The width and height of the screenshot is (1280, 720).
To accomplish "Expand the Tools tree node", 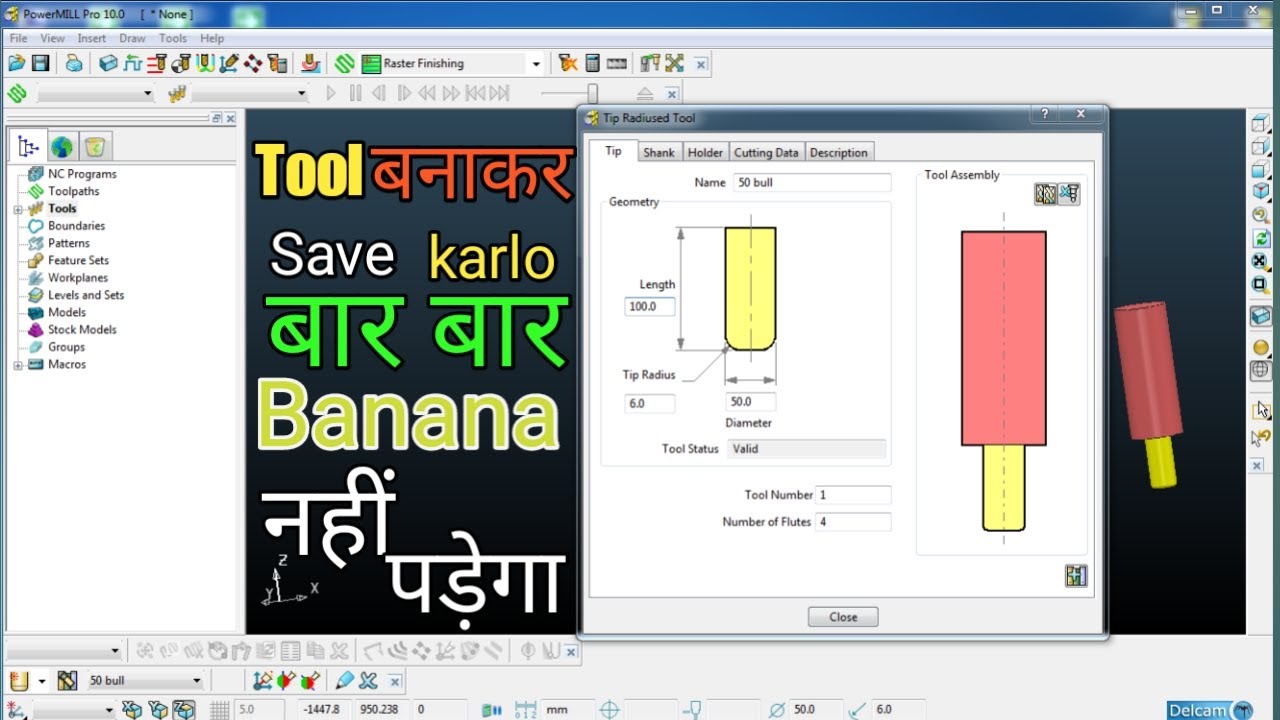I will click(x=18, y=209).
